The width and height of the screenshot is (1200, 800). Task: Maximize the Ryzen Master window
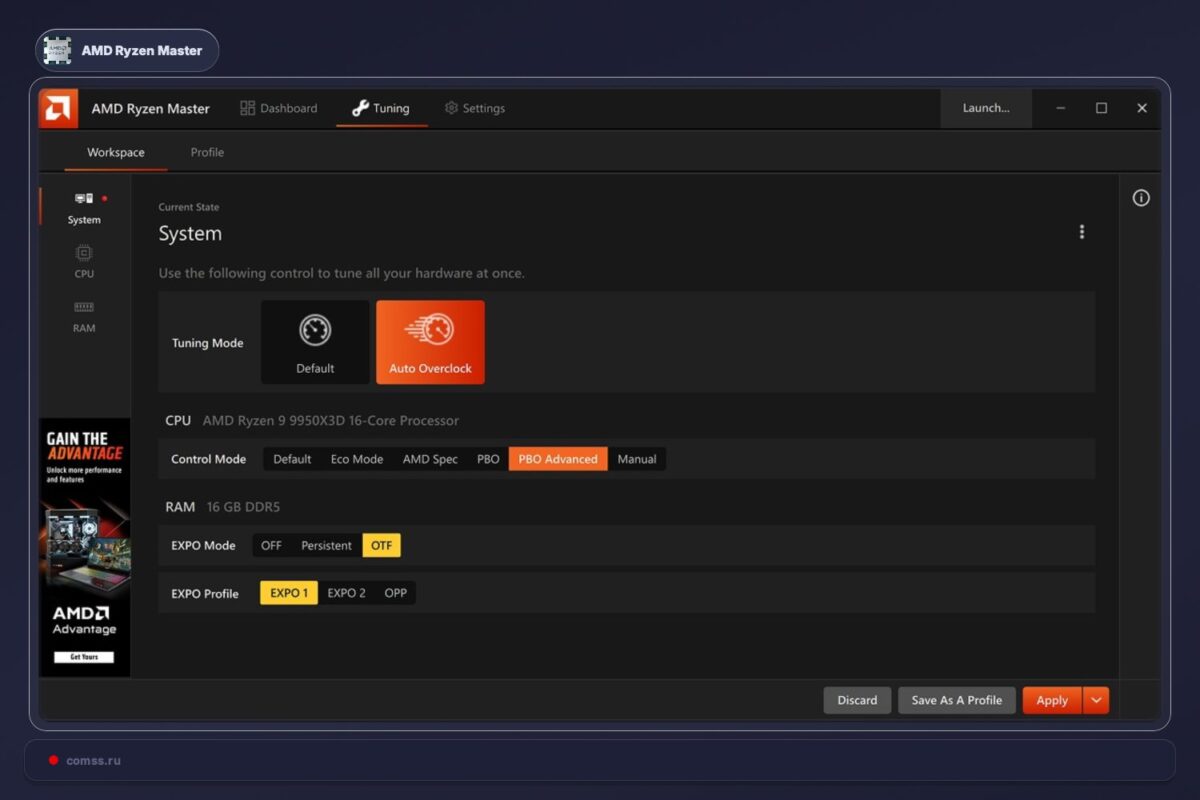coord(1101,108)
